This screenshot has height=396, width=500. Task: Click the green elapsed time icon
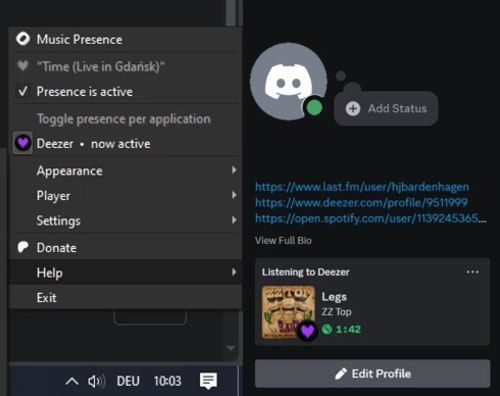327,329
